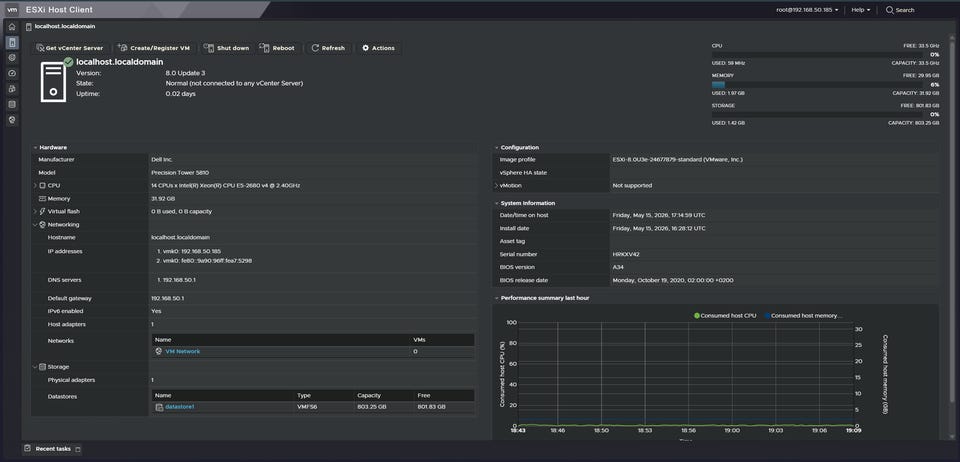Click the vm logo in the header

(12, 9)
